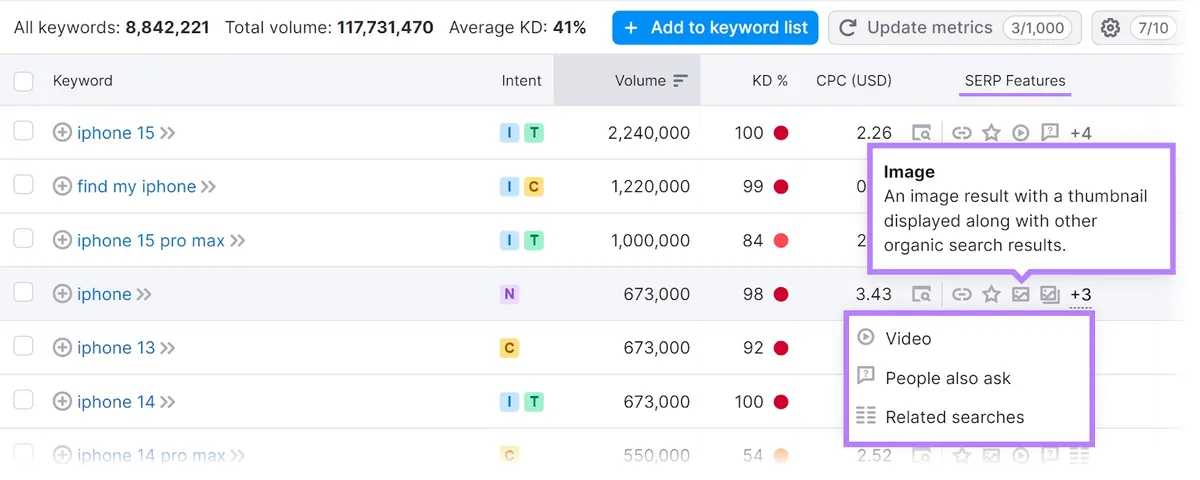This screenshot has width=1200, height=480.
Task: Expand the +3 more SERP features indicator
Action: [1080, 295]
